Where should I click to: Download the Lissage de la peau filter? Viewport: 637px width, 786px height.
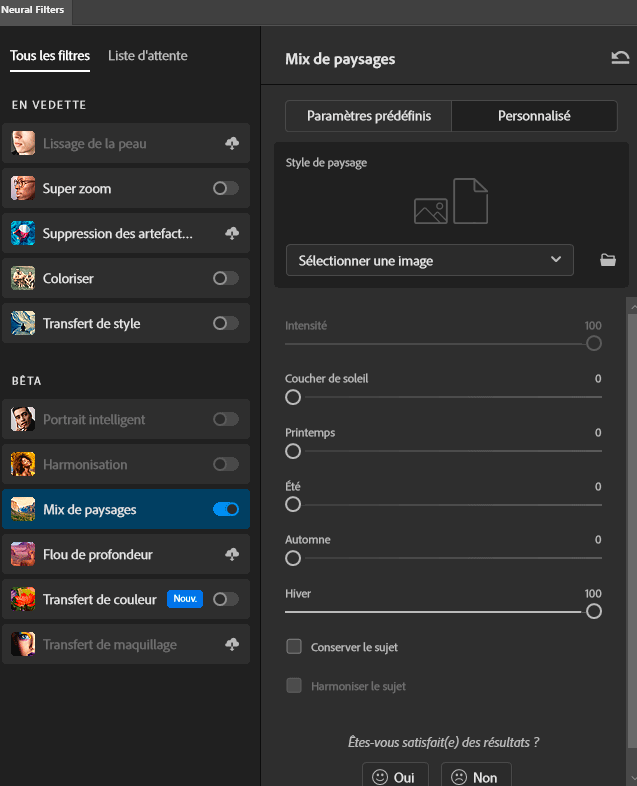232,144
